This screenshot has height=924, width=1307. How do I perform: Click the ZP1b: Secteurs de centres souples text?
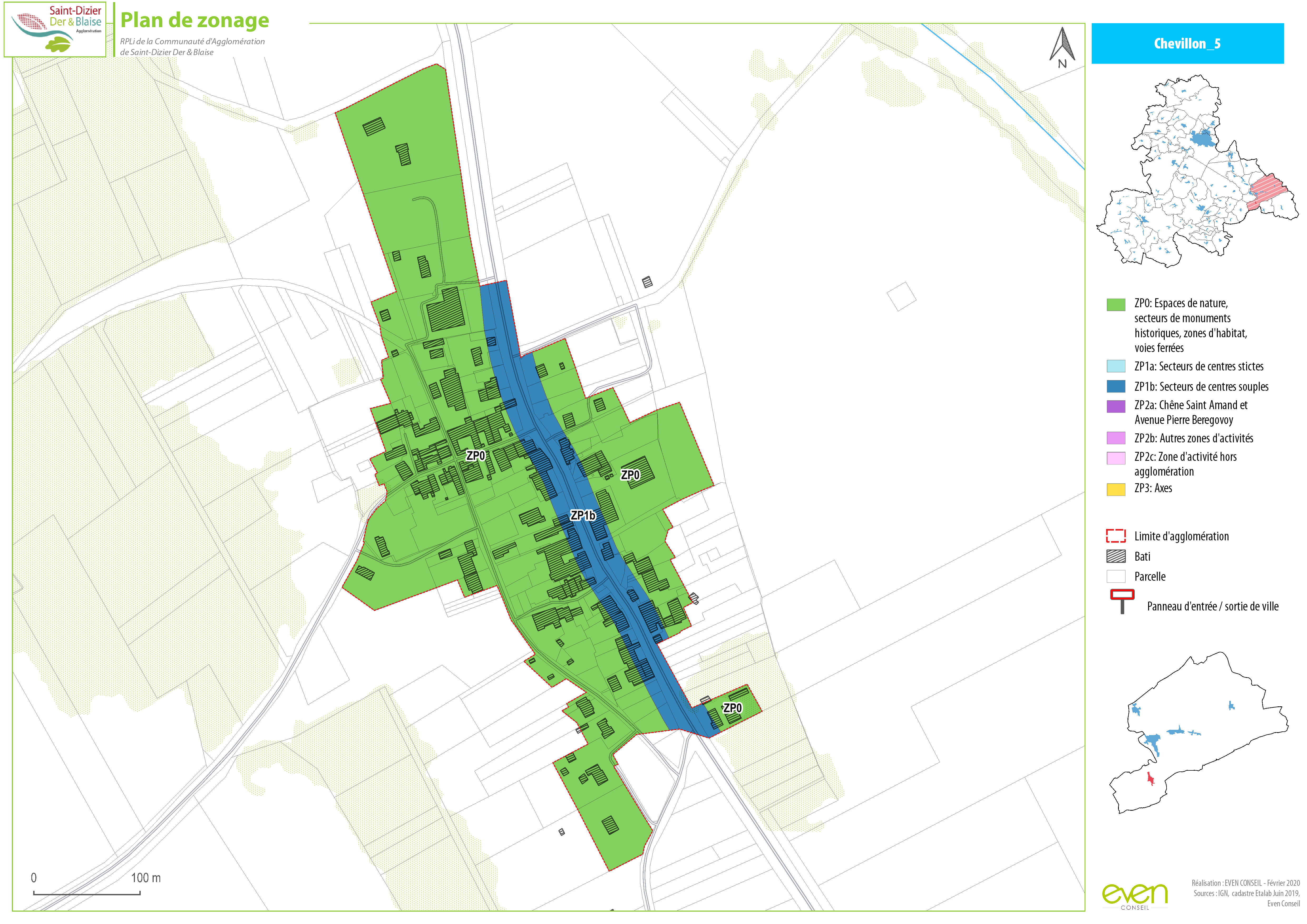(1201, 387)
